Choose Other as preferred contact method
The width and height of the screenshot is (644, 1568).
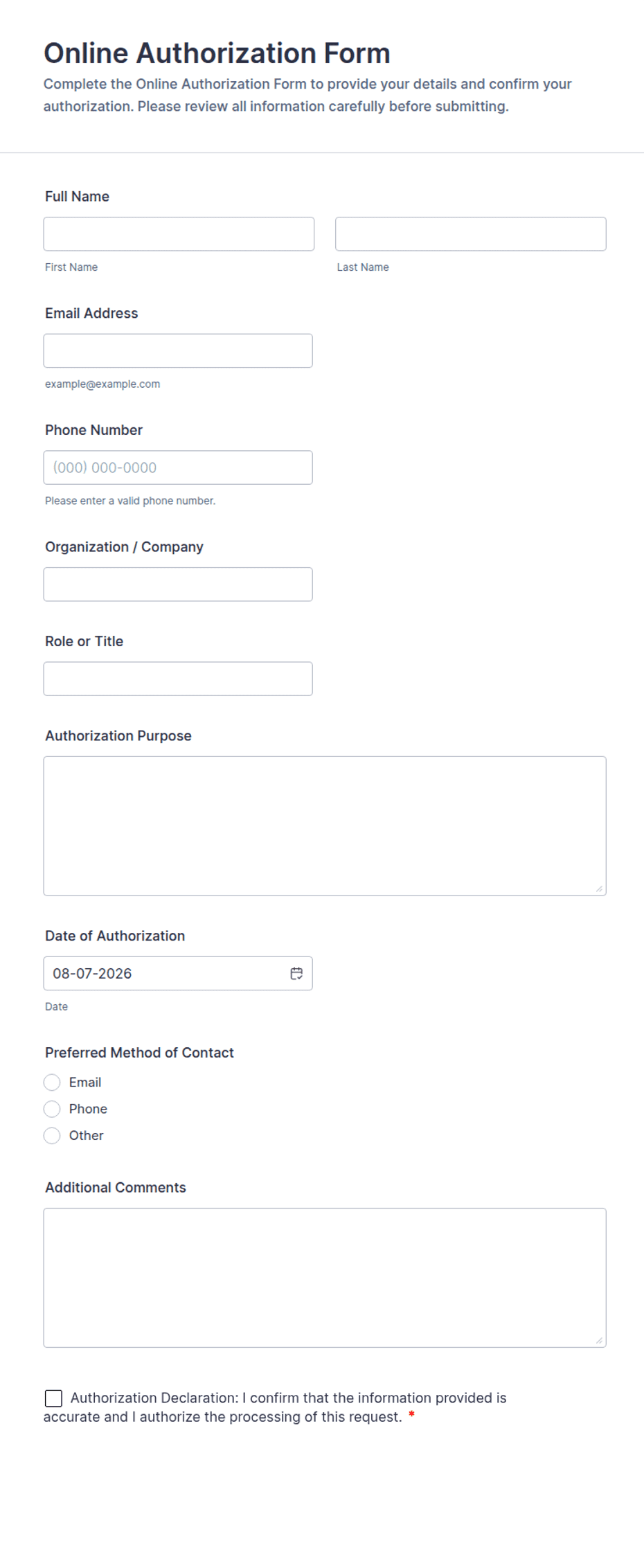[52, 1135]
